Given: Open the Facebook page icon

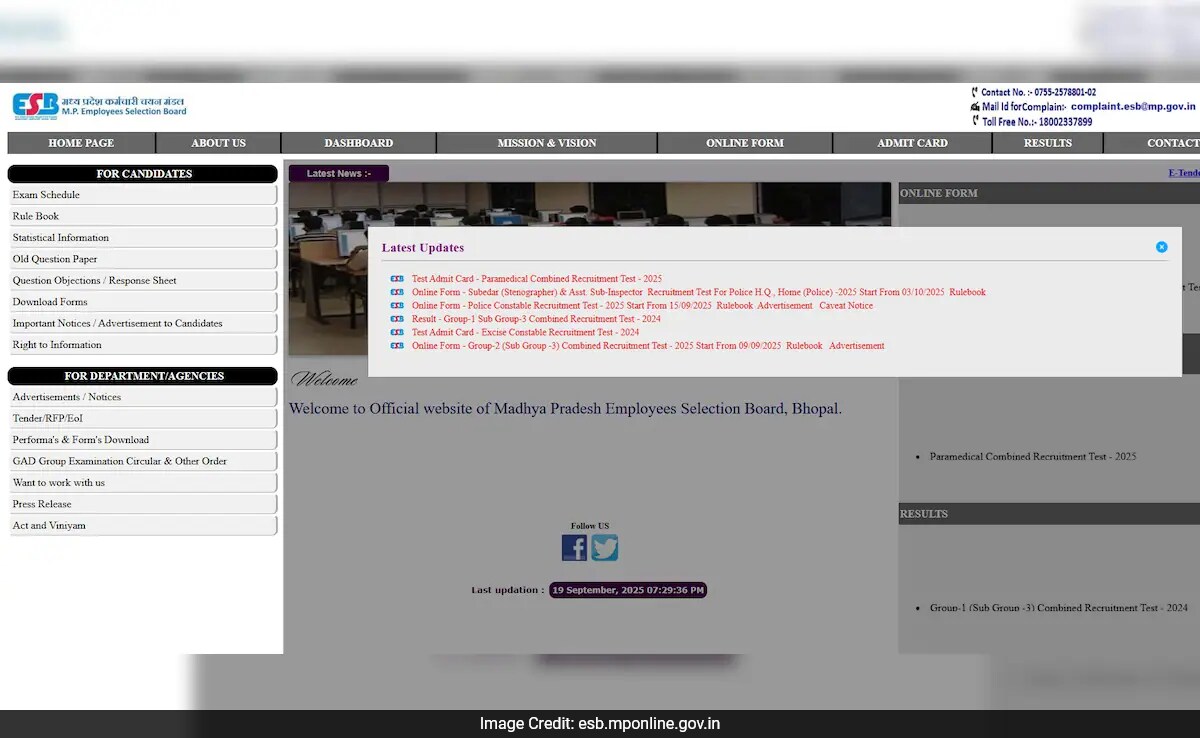Looking at the screenshot, I should [x=574, y=548].
